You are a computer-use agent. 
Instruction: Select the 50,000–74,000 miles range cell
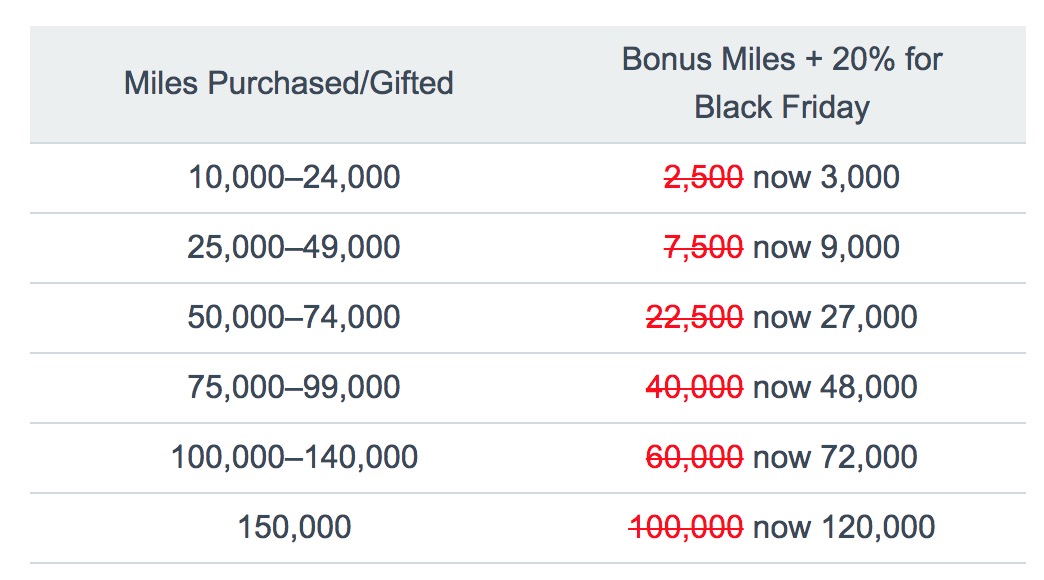tap(293, 317)
